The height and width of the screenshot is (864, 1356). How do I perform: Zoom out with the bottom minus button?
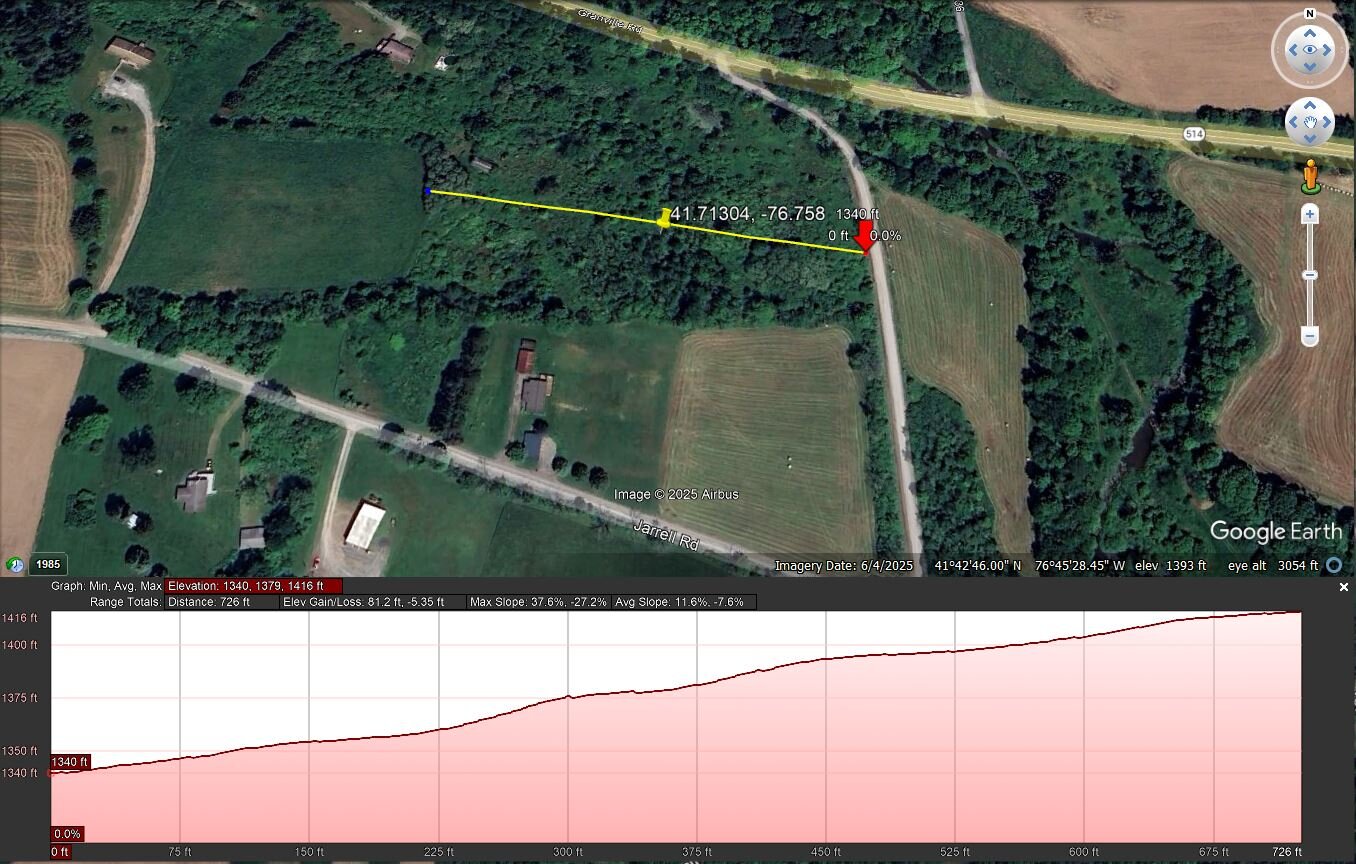(1309, 337)
